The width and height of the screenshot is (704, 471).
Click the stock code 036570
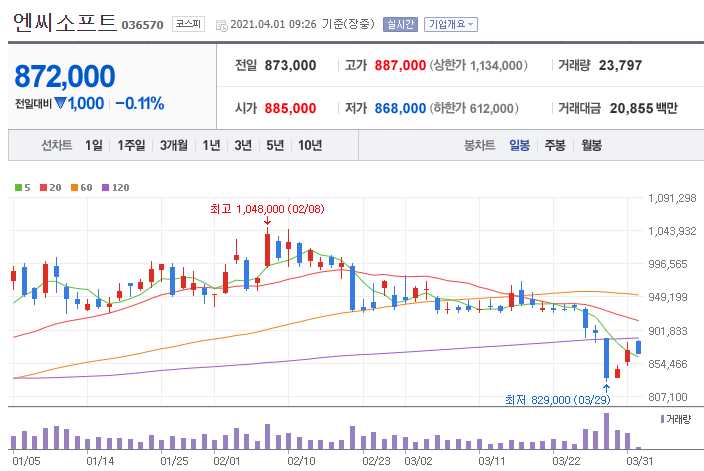(x=142, y=25)
